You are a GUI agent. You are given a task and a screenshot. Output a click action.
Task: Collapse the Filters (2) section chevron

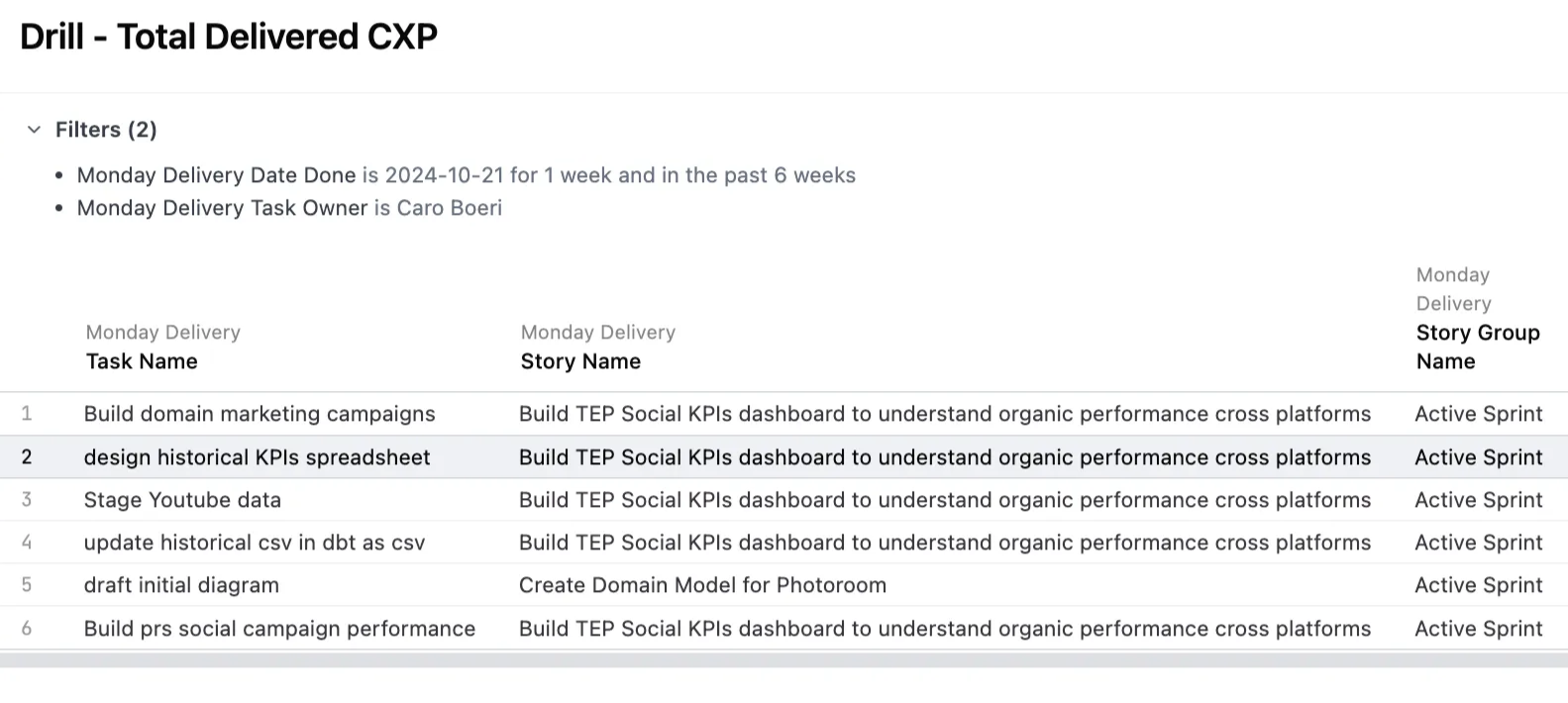tap(34, 130)
